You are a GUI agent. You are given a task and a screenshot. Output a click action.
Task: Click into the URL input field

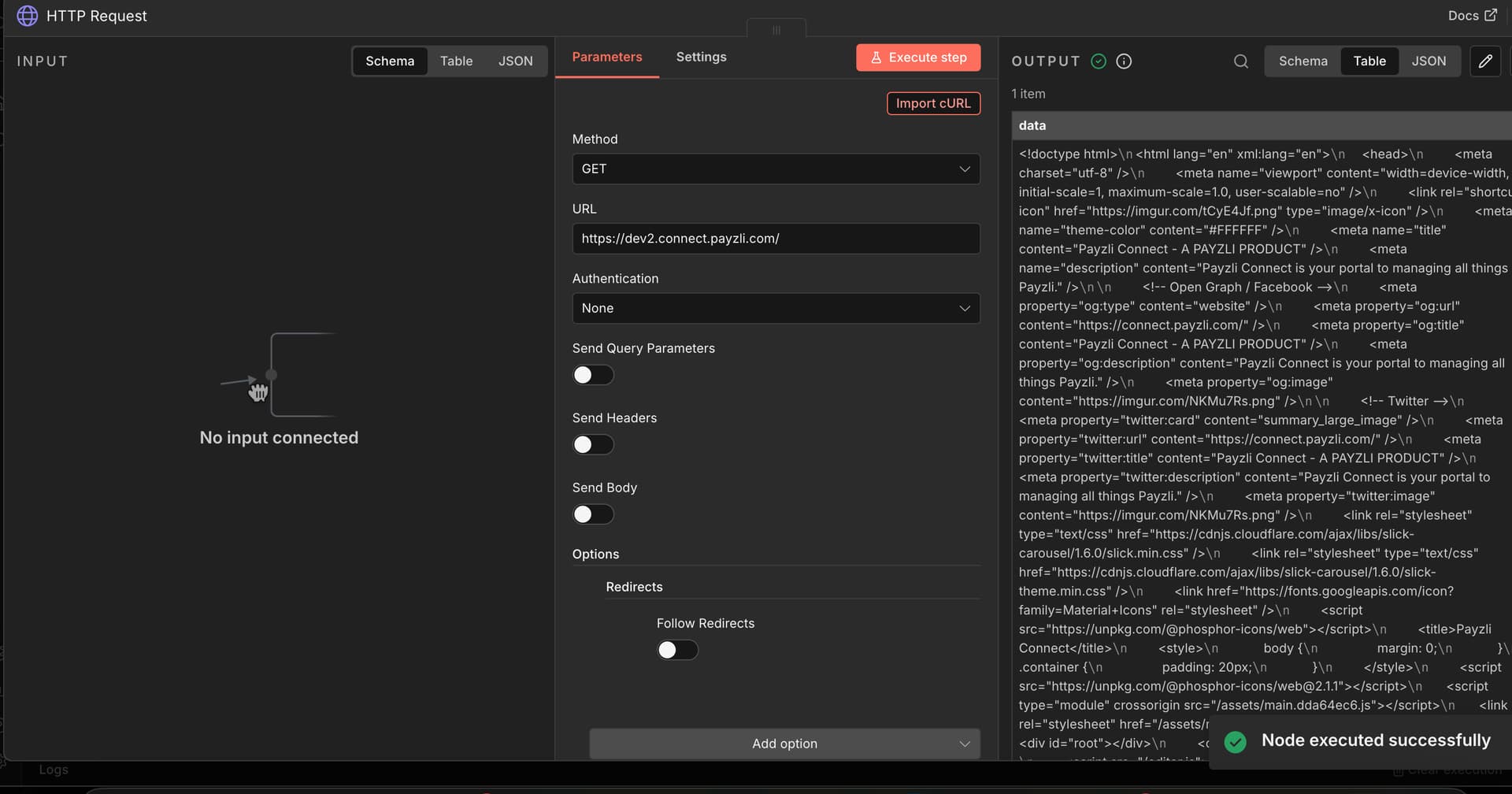click(776, 239)
